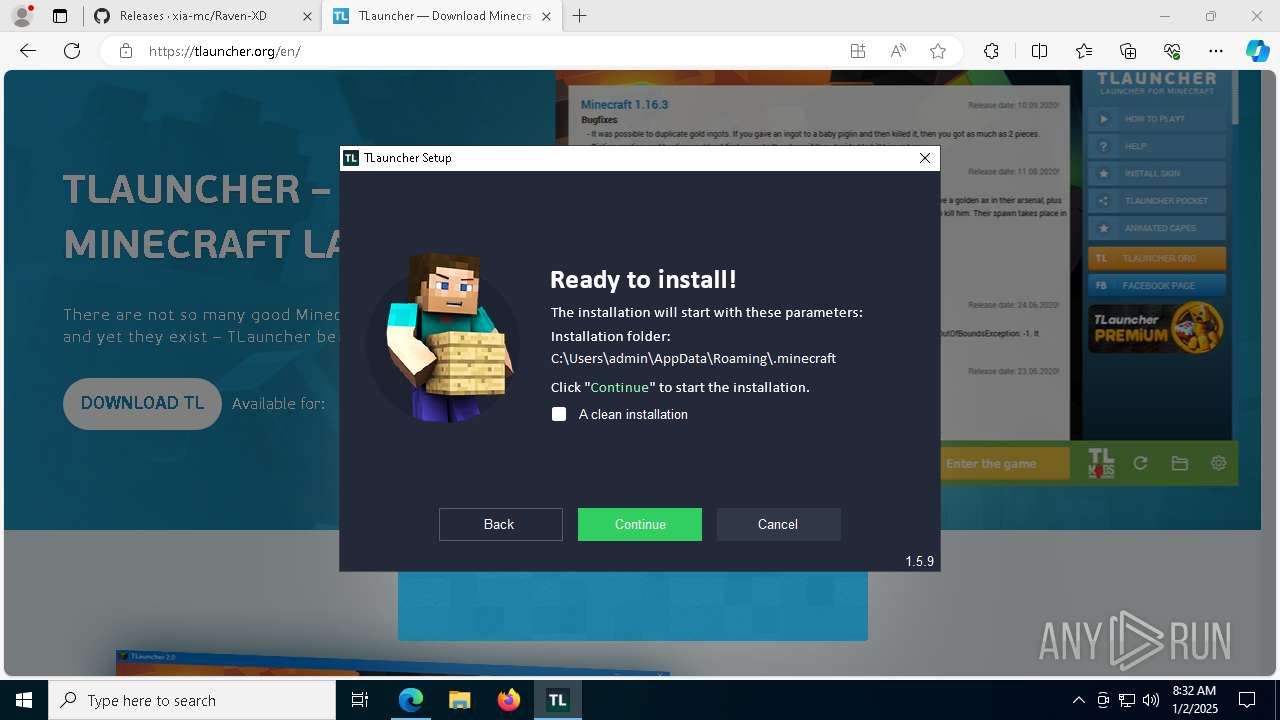1280x720 pixels.
Task: Click the launcher folder icon
Action: click(1180, 463)
